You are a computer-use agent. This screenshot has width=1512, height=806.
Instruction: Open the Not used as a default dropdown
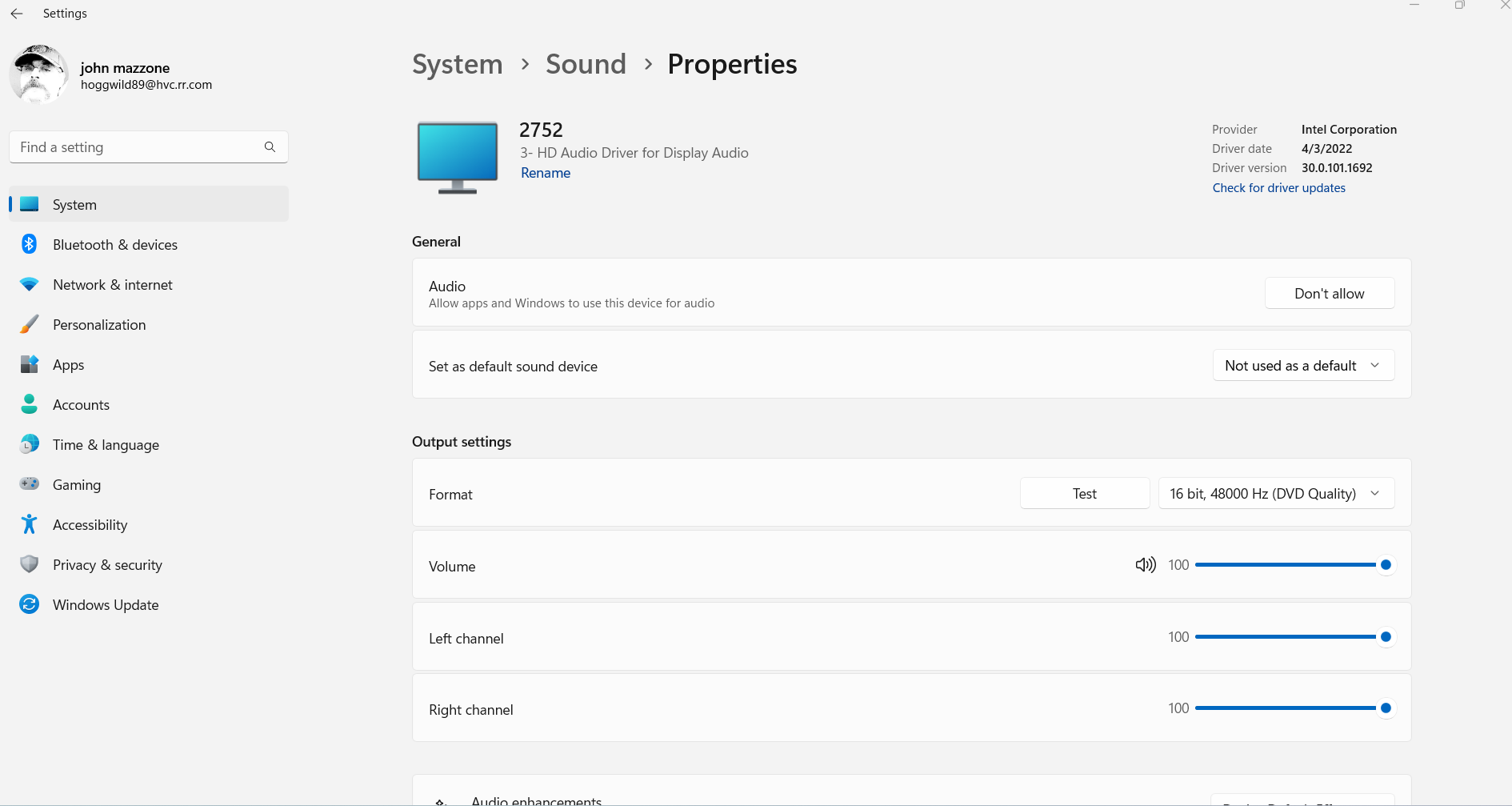coord(1303,366)
